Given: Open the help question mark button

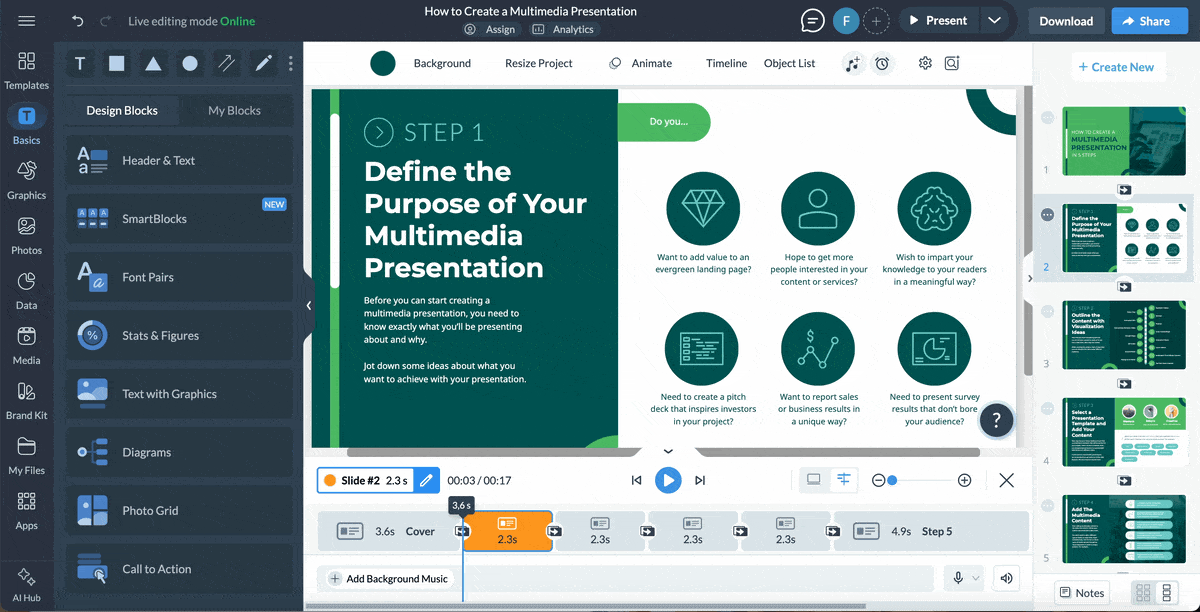Looking at the screenshot, I should coord(996,421).
